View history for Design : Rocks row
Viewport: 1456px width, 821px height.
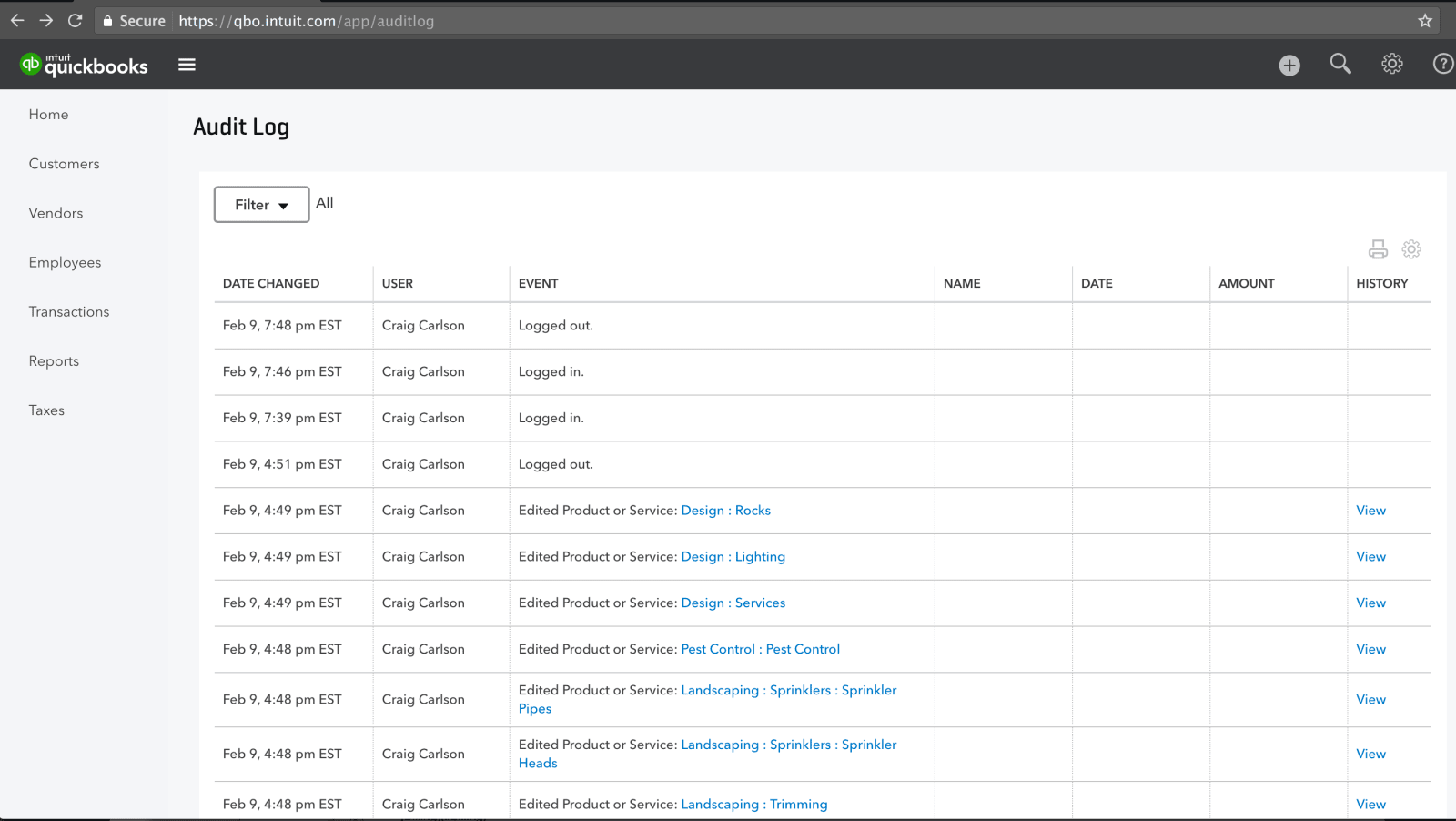point(1370,511)
